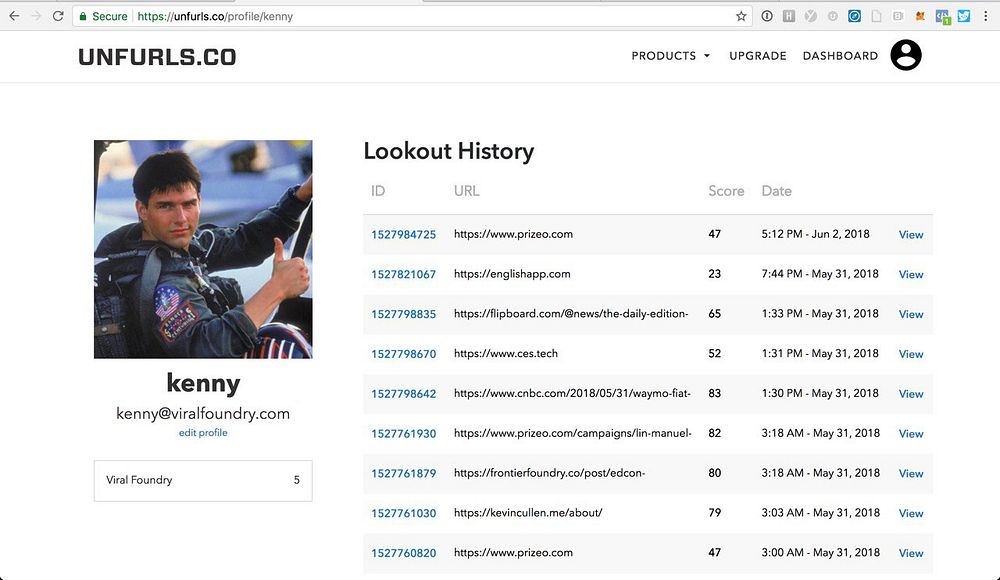This screenshot has width=1000, height=580.
Task: Click the UNFURLS.CO logo
Action: click(157, 57)
